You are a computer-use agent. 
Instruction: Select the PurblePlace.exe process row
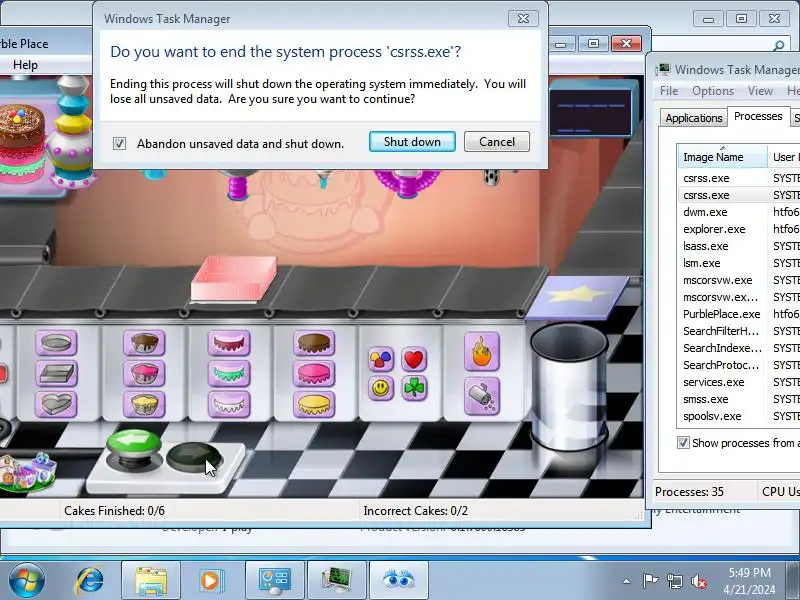click(x=739, y=314)
